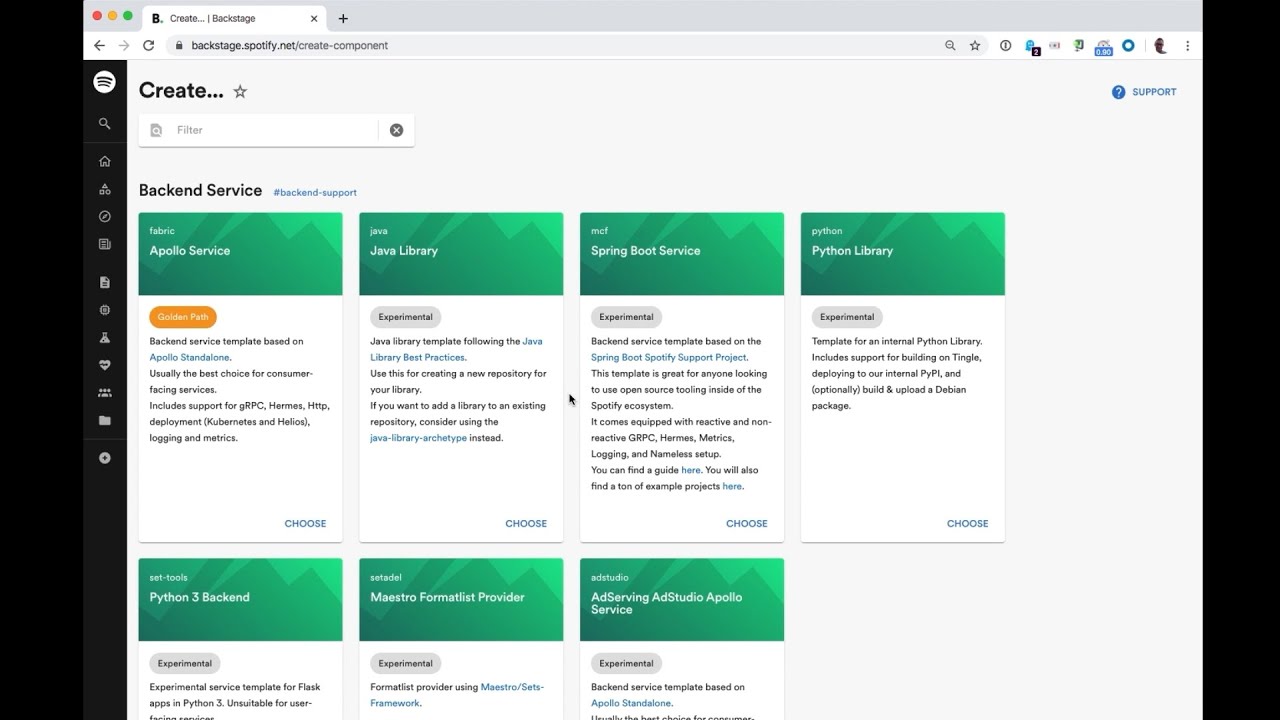Choose the Python Library template
This screenshot has width=1280, height=720.
[x=967, y=523]
